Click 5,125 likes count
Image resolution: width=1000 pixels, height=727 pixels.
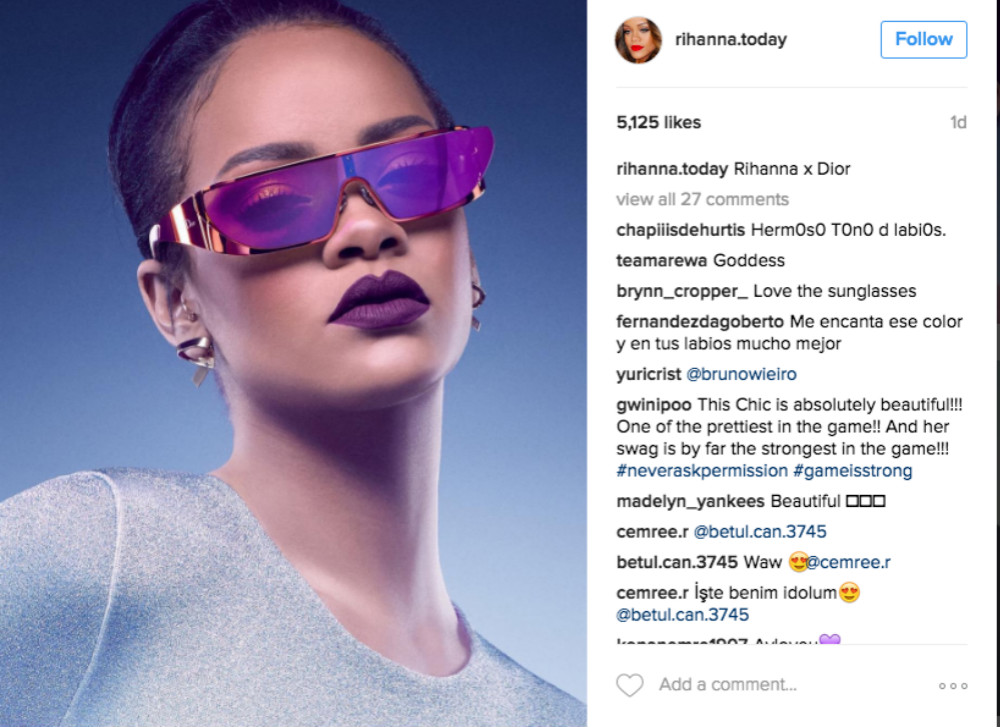pos(658,122)
